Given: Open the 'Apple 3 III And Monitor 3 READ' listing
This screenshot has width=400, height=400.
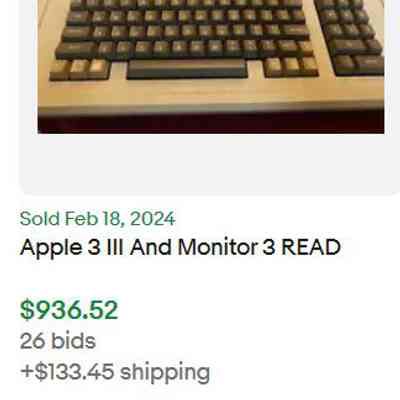Looking at the screenshot, I should 180,248.
